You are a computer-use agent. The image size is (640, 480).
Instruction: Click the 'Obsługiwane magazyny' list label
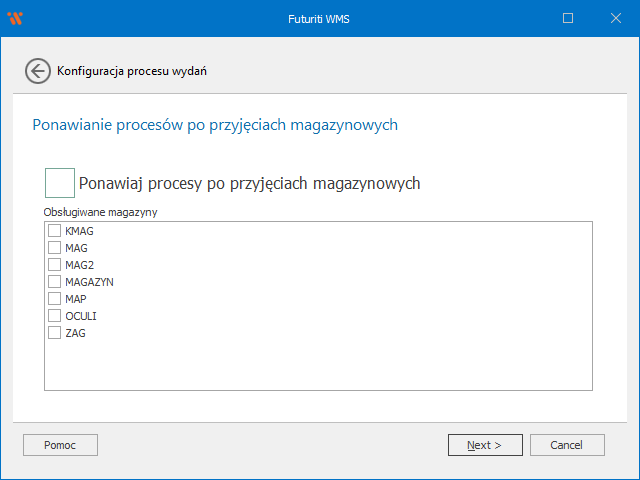coord(101,212)
